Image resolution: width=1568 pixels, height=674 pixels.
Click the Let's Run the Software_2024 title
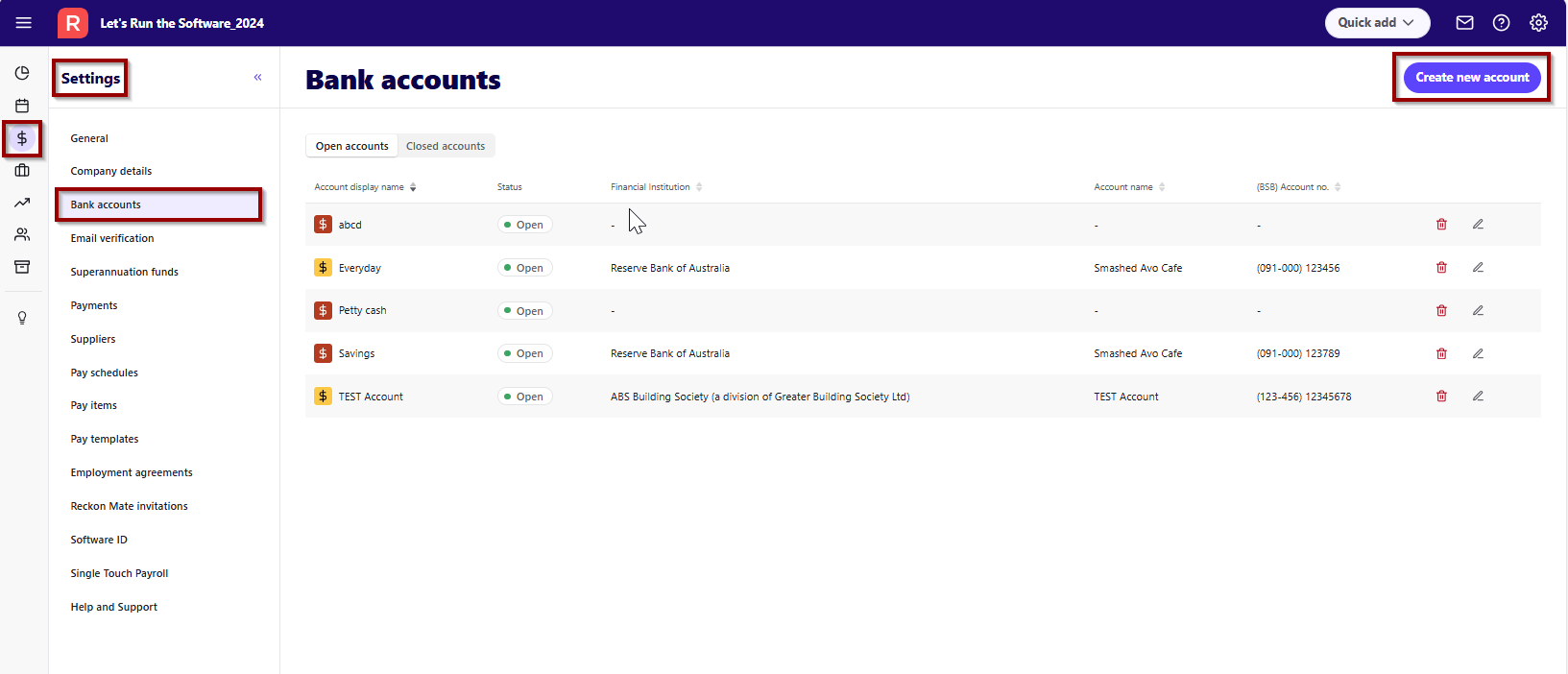[182, 23]
